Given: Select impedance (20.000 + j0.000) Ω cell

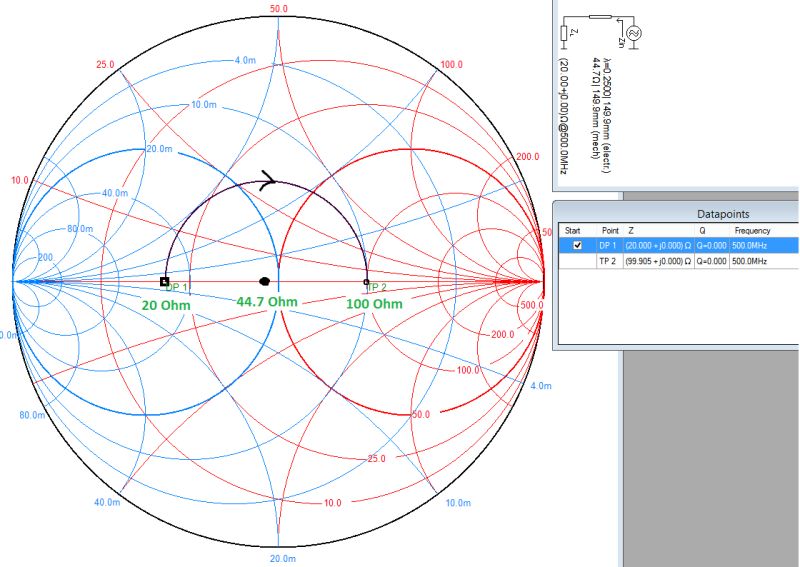Looking at the screenshot, I should pyautogui.click(x=658, y=245).
